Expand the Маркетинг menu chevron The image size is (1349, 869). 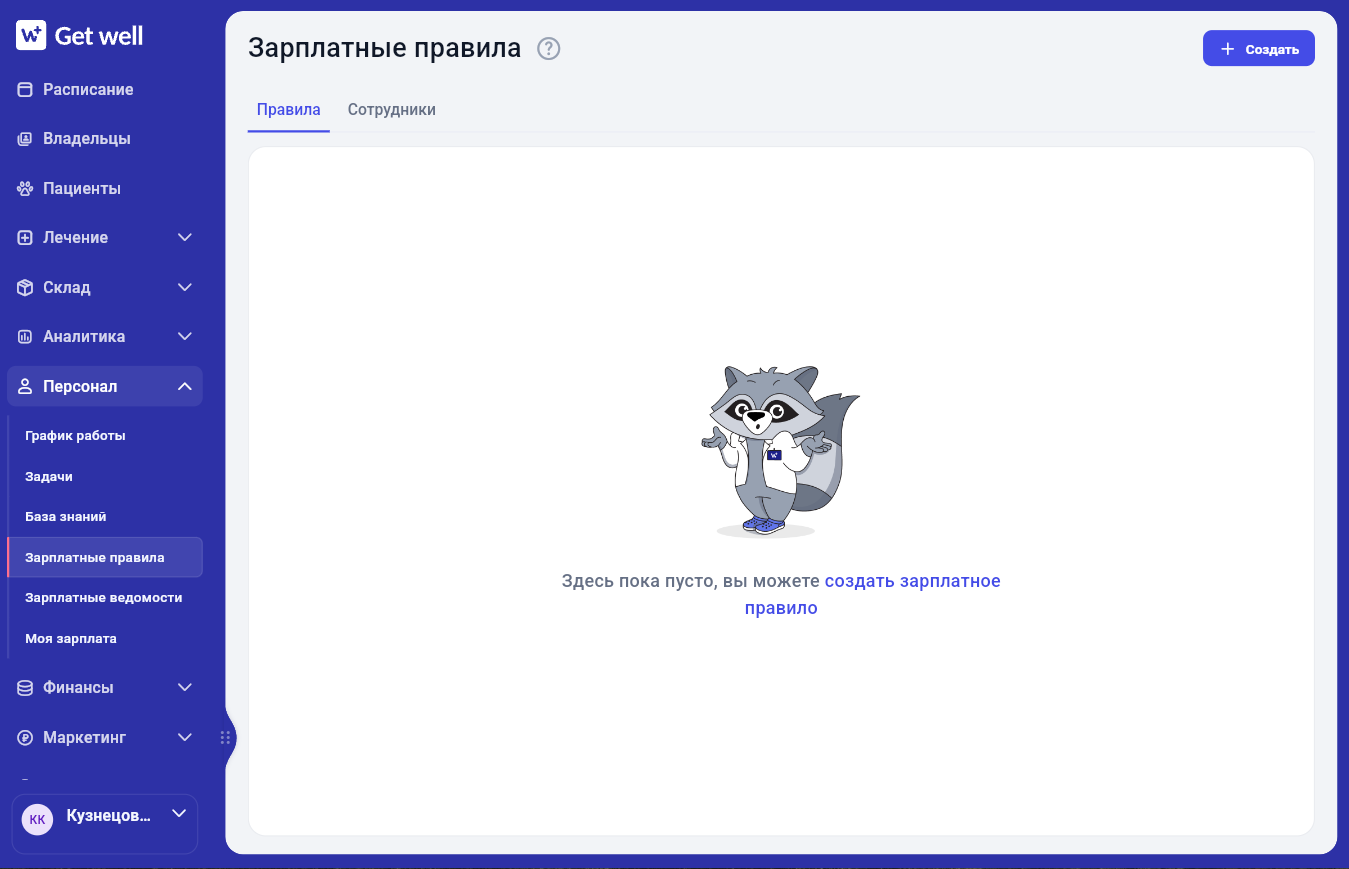185,738
